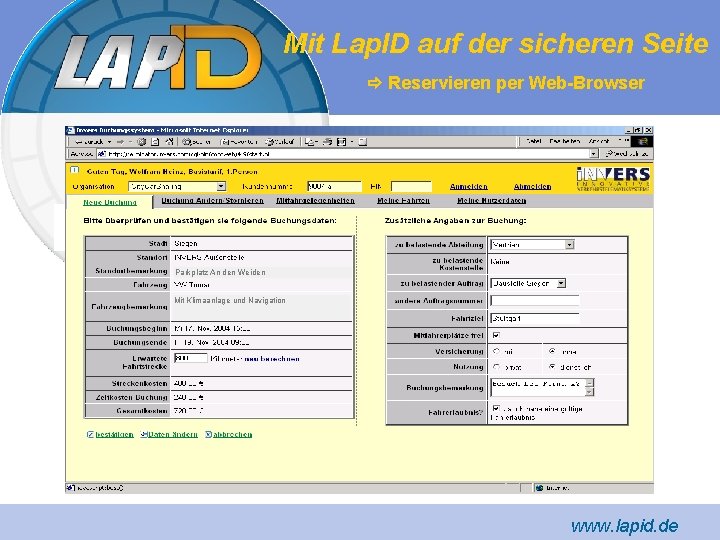
Task: Click the Internet zone icon in status bar
Action: 540,488
